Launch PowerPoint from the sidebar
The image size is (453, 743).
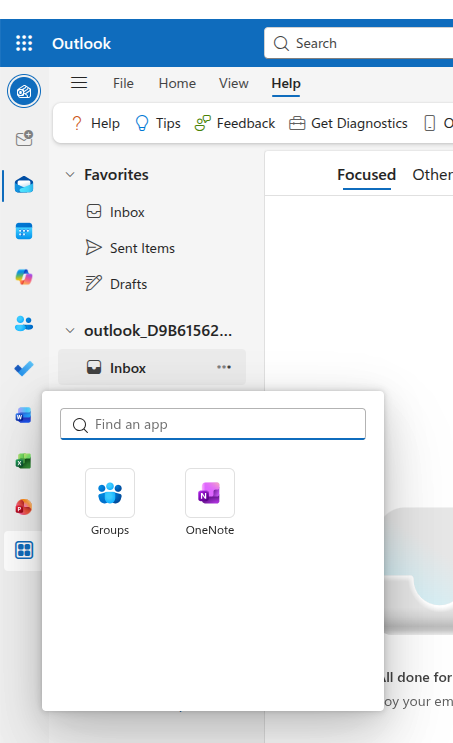pyautogui.click(x=23, y=507)
